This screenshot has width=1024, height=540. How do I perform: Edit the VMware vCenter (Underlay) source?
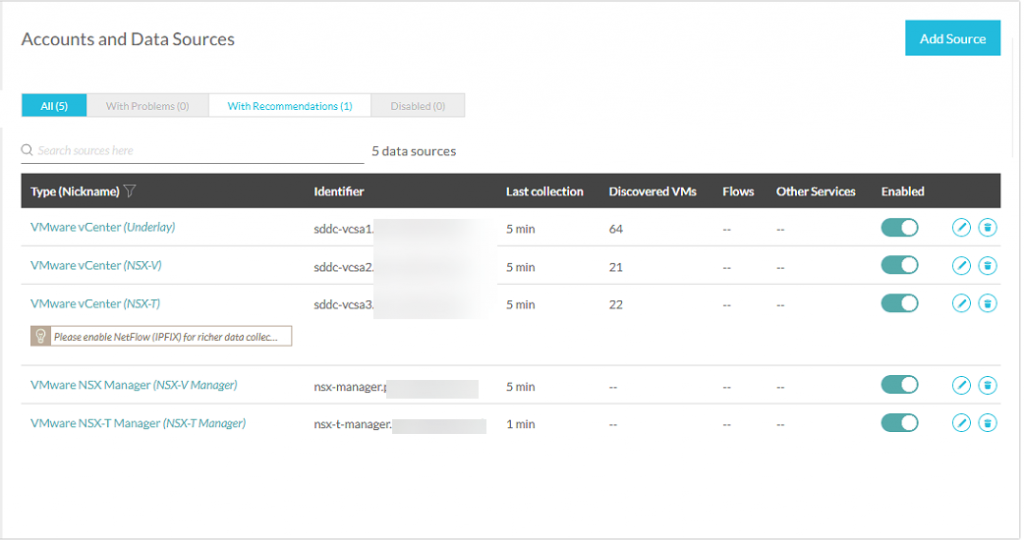[961, 227]
